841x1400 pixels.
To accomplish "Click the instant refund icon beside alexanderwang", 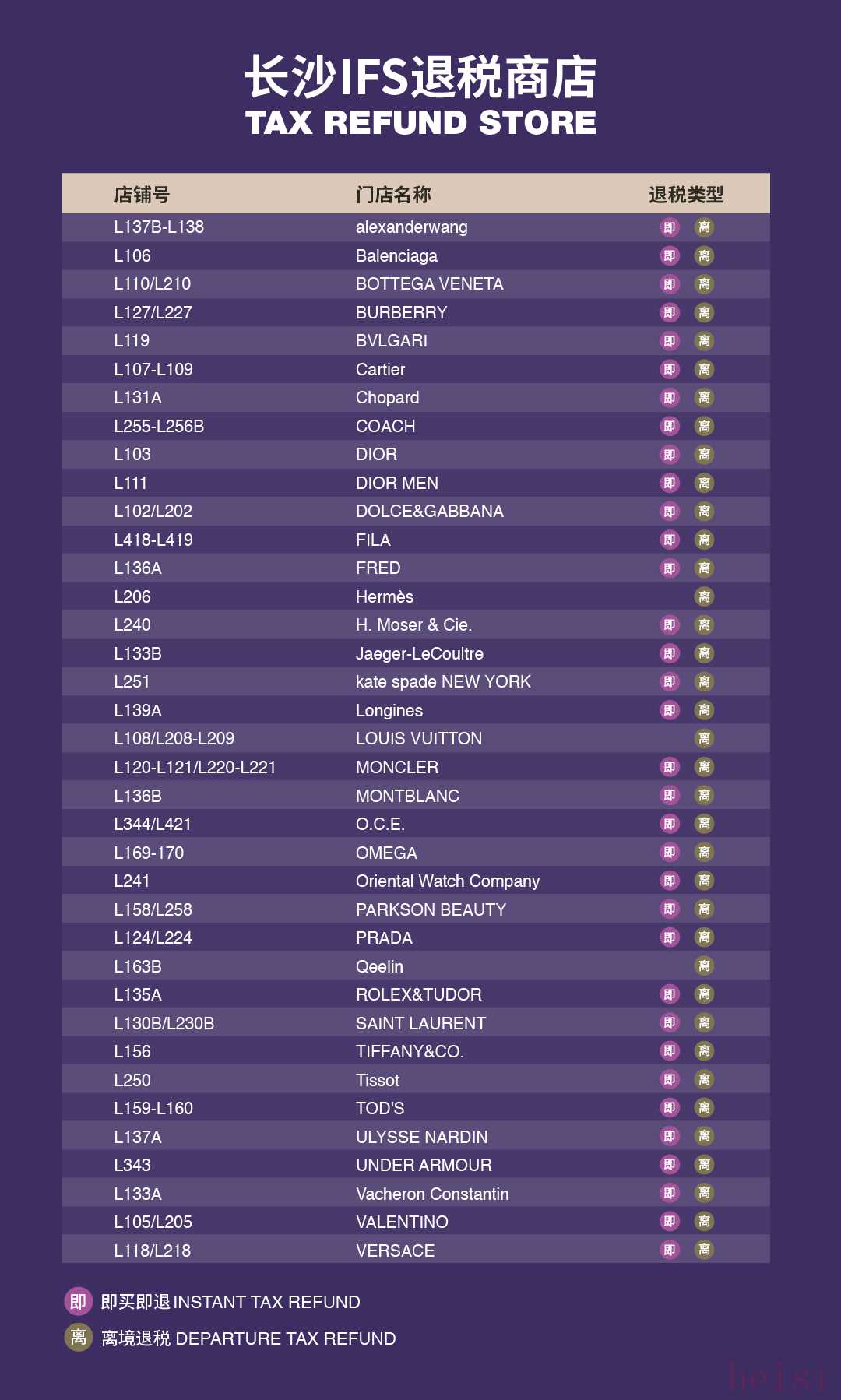I will [x=670, y=227].
